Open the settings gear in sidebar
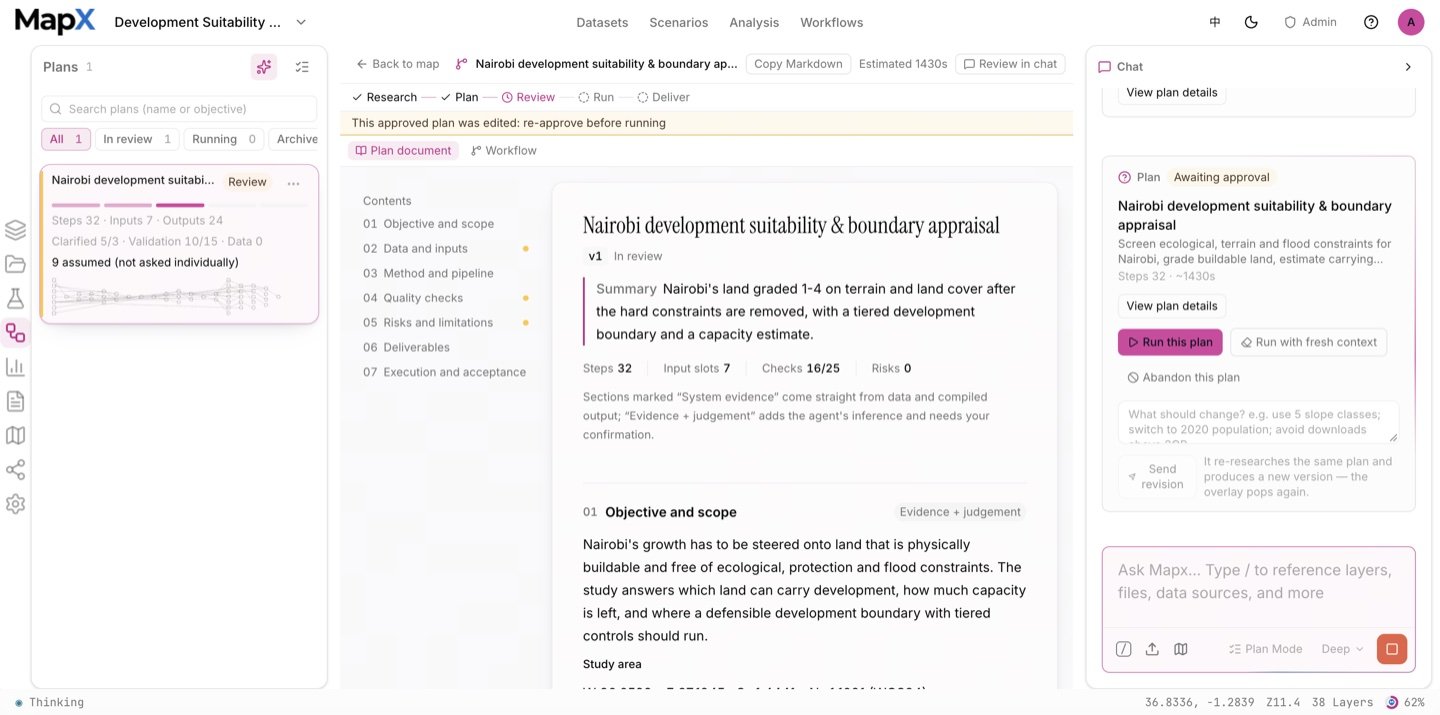The width and height of the screenshot is (1440, 715). point(15,504)
